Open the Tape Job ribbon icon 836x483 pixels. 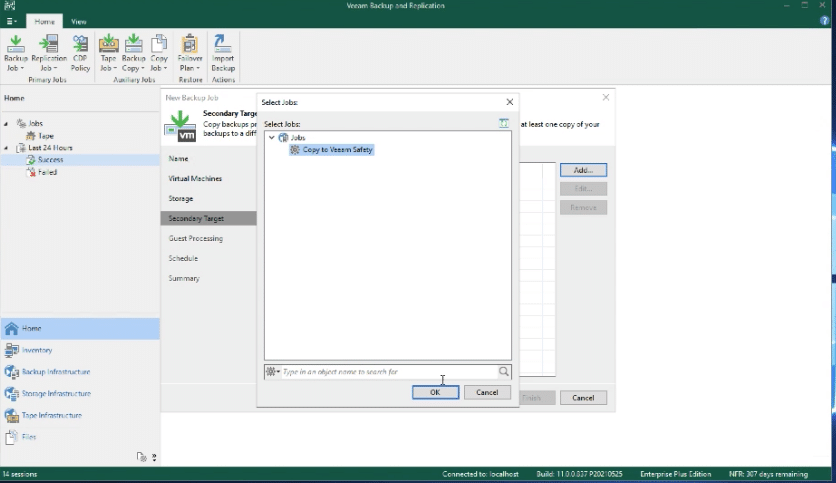point(108,53)
